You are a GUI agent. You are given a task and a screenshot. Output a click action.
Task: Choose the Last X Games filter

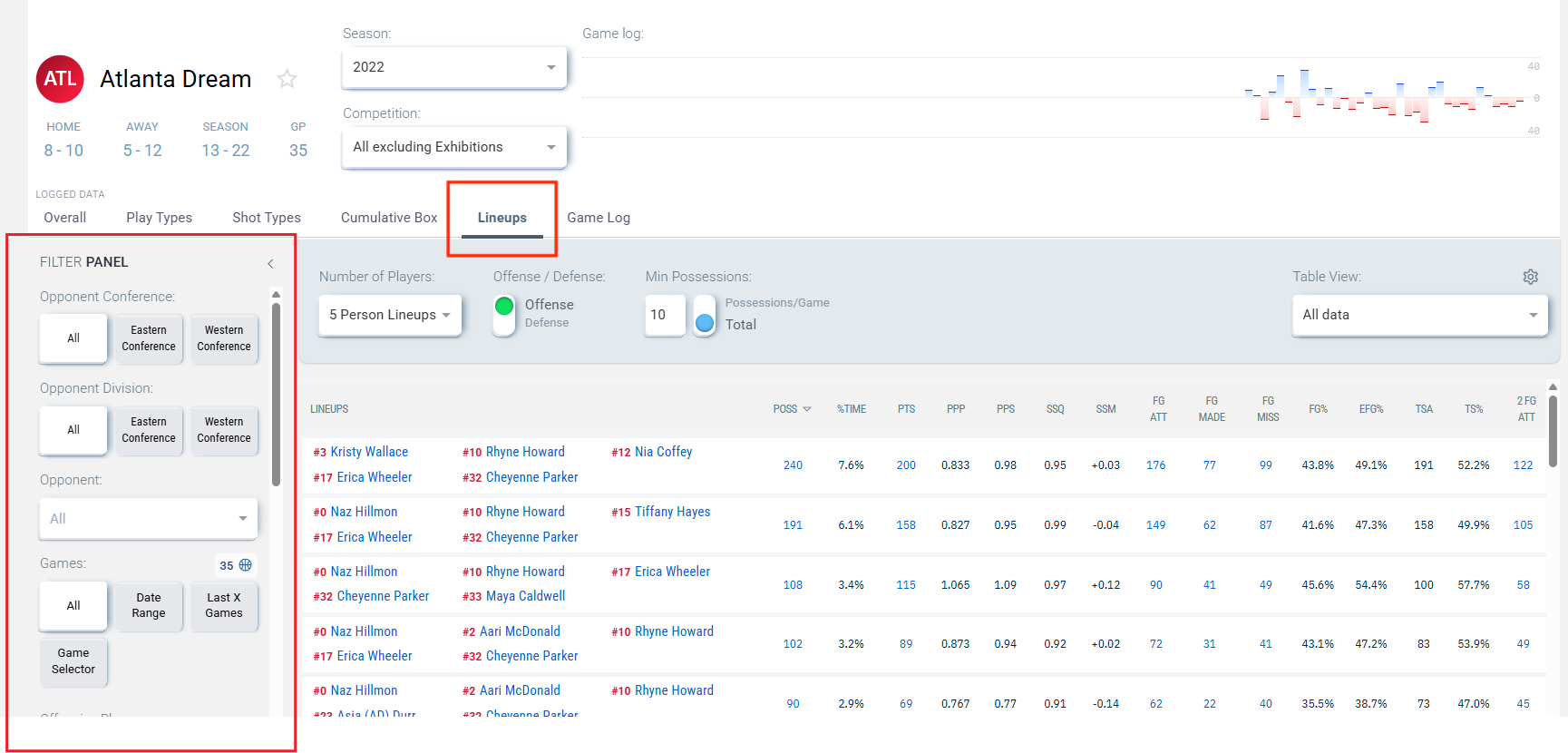pyautogui.click(x=224, y=606)
